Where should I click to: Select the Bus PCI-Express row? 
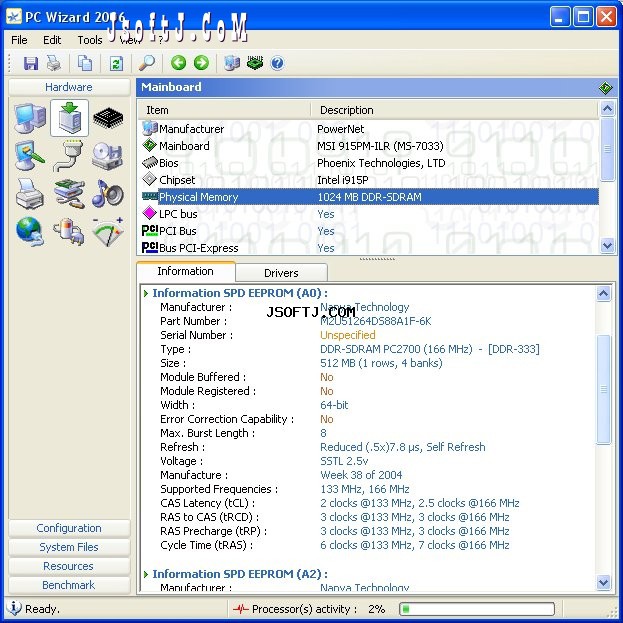click(x=369, y=248)
